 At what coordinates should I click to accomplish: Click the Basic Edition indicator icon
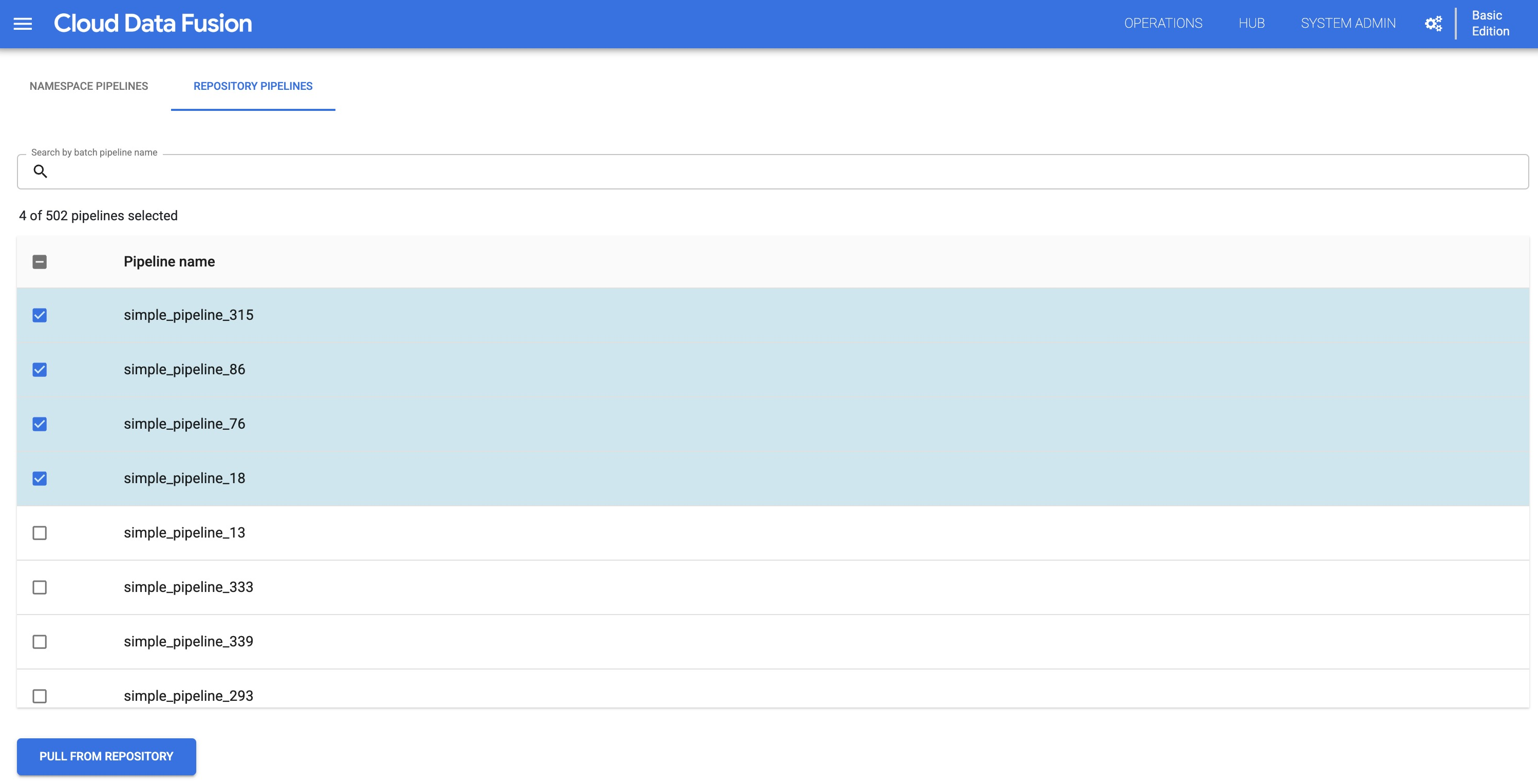(1490, 23)
